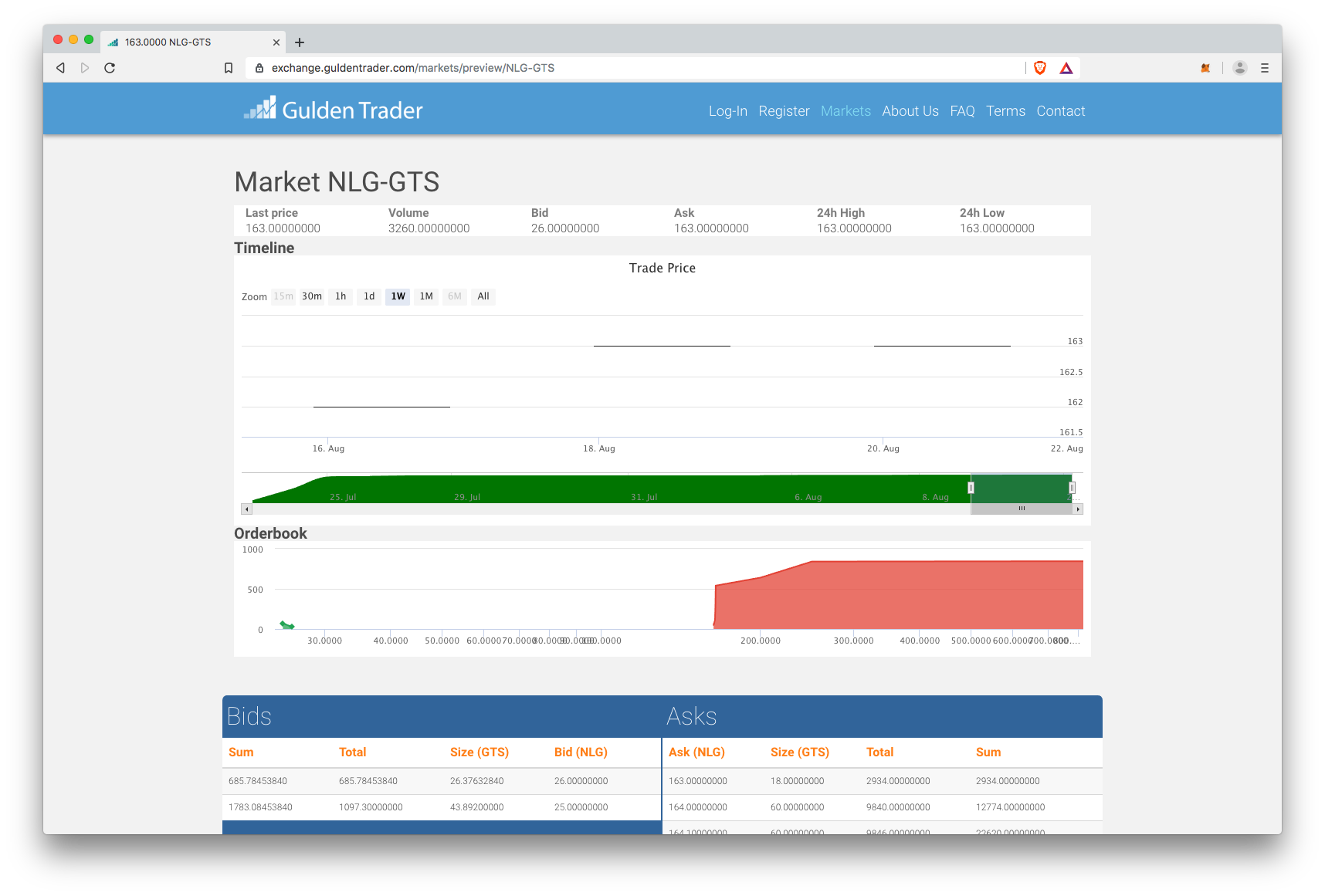
Task: Open a new tab with the plus button
Action: [300, 42]
